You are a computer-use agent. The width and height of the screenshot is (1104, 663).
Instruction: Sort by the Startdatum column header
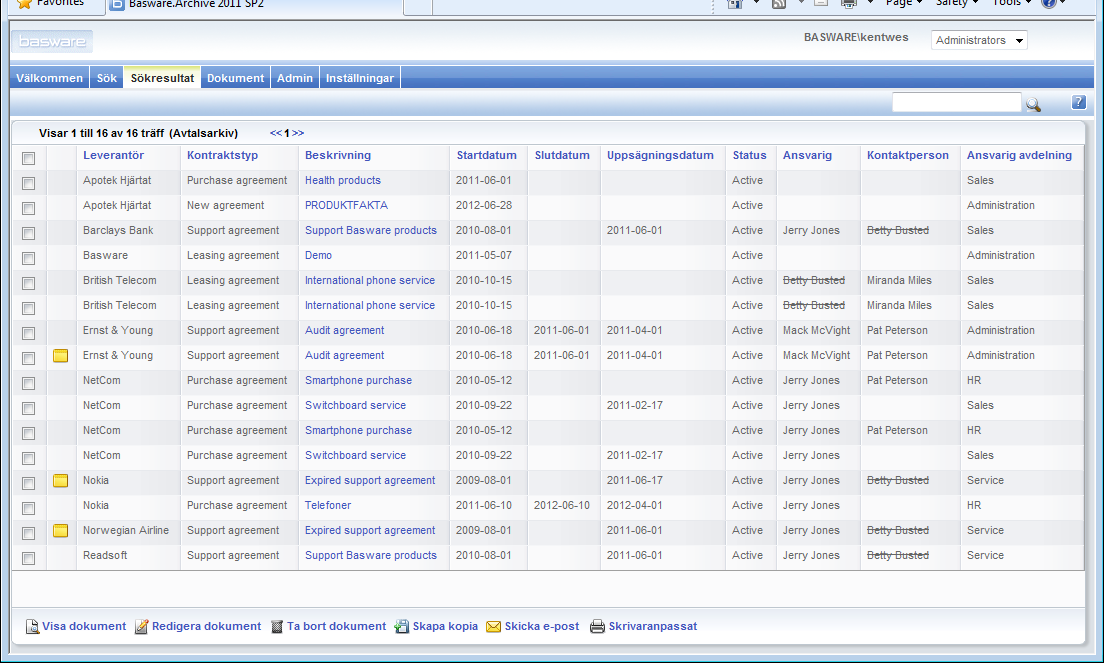point(487,156)
